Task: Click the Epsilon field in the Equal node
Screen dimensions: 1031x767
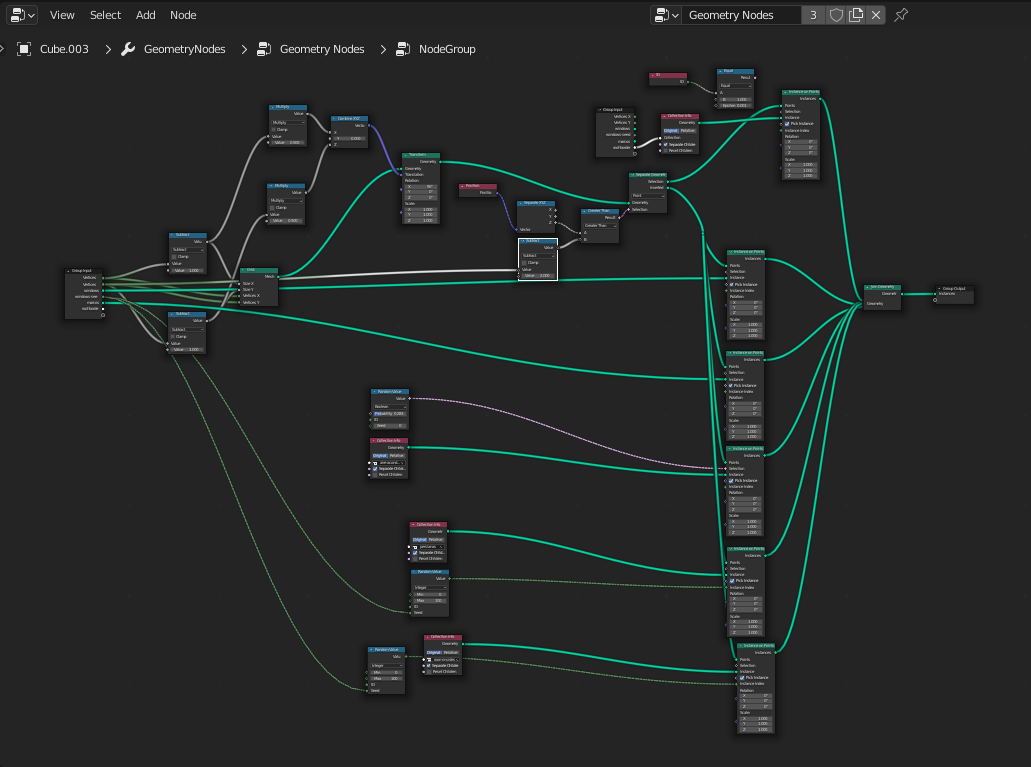Action: [735, 105]
